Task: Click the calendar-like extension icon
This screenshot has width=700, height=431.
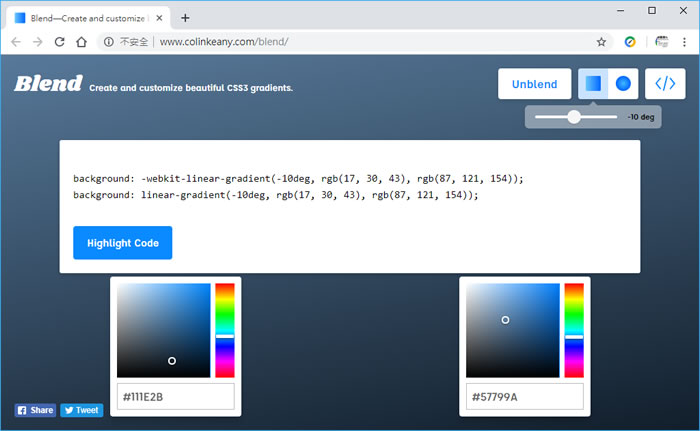Action: [662, 42]
